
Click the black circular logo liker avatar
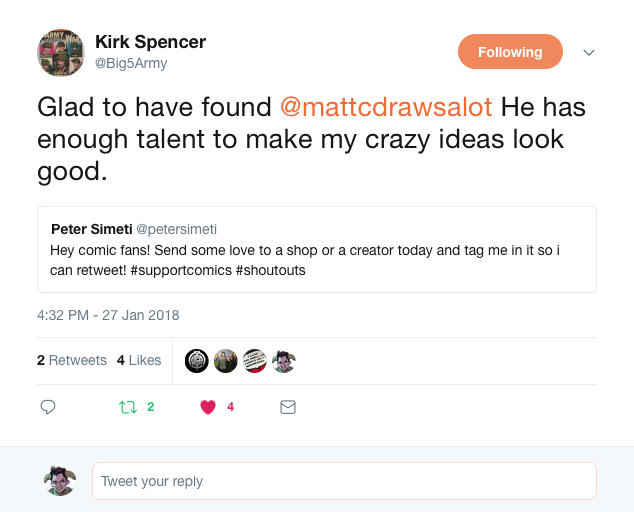coord(197,361)
